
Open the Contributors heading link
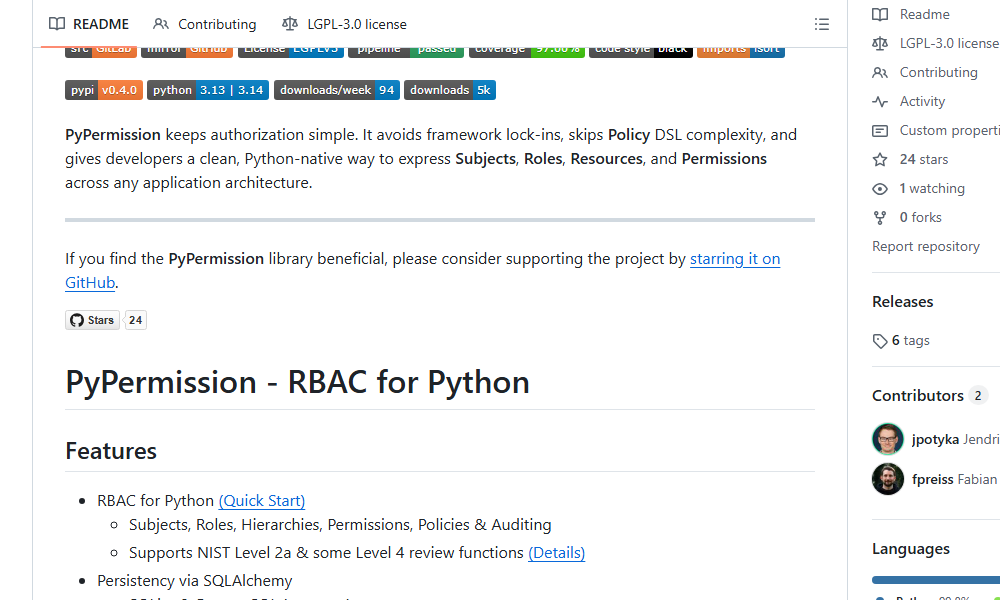pos(918,396)
